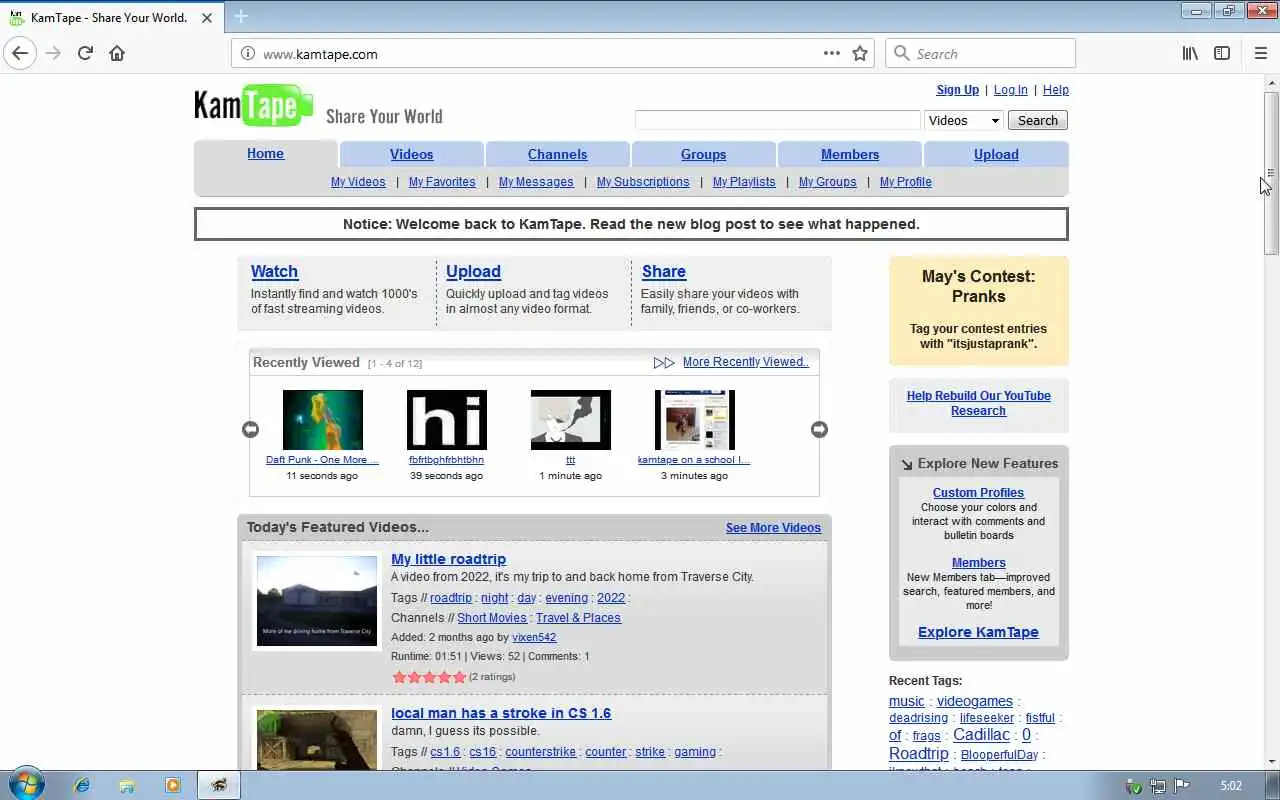Open the Upload tab
The height and width of the screenshot is (800, 1280).
pyautogui.click(x=996, y=154)
